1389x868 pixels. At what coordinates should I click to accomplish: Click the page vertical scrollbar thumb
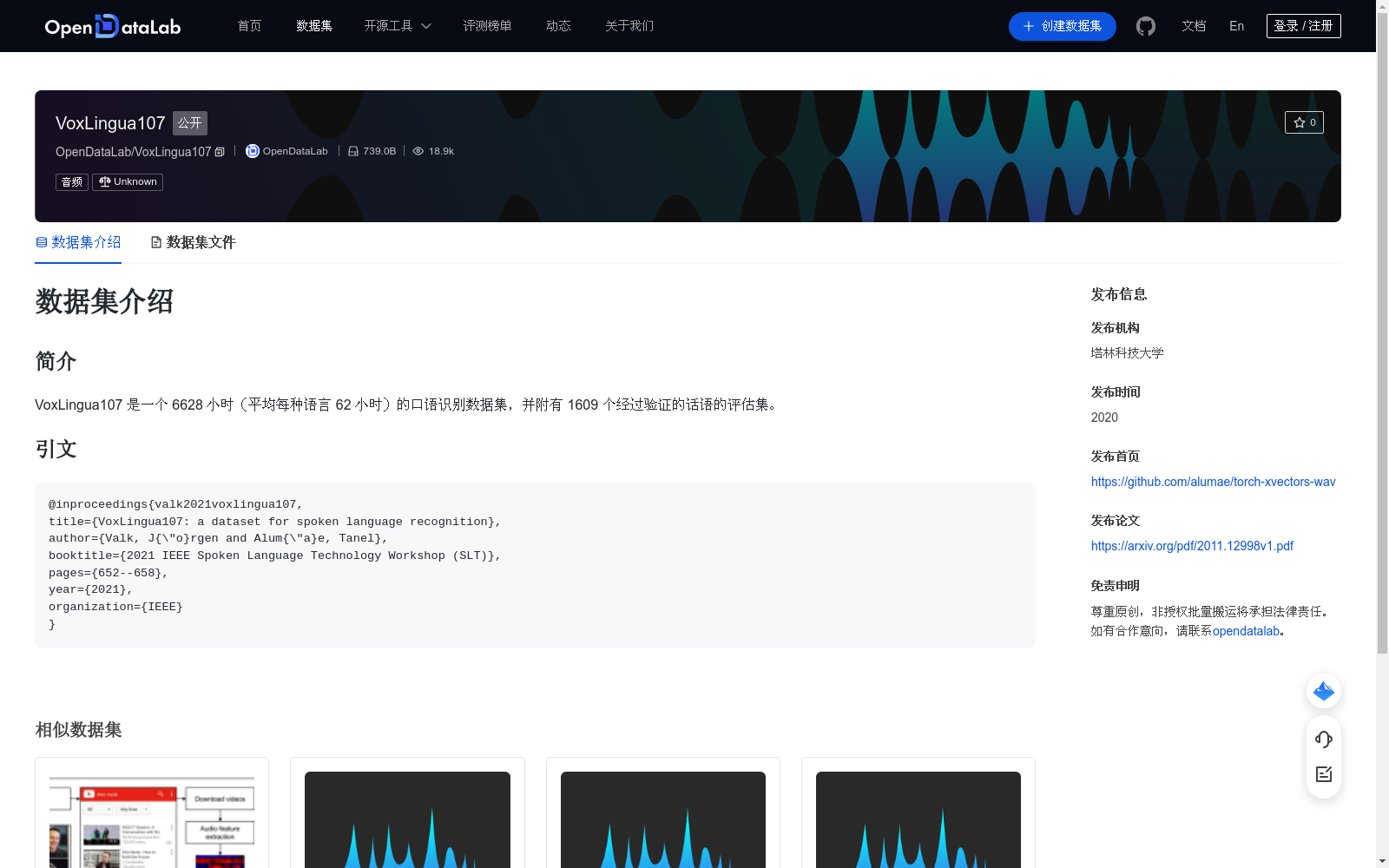1382,334
